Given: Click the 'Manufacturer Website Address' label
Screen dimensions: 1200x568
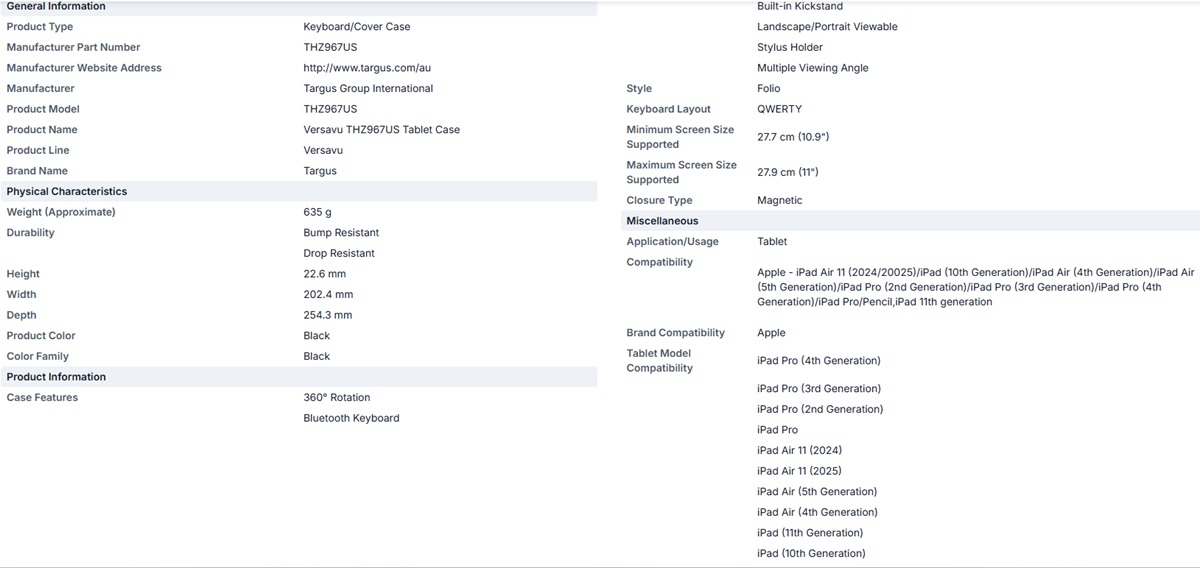Looking at the screenshot, I should (84, 68).
